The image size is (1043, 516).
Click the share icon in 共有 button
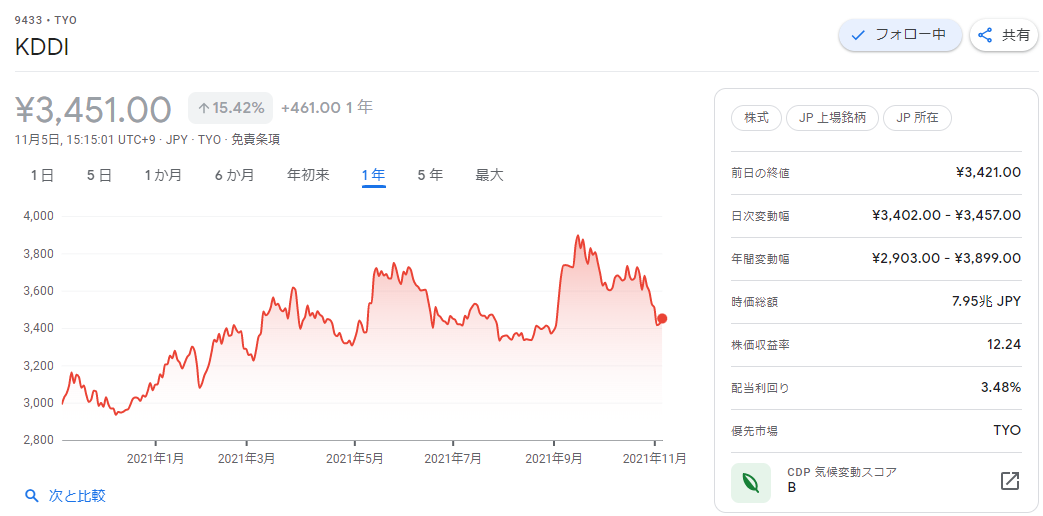point(985,35)
